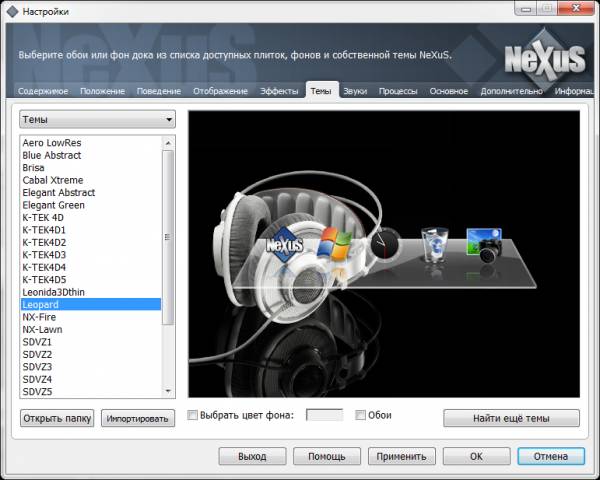Select the SDVZ2 theme

tap(91, 354)
